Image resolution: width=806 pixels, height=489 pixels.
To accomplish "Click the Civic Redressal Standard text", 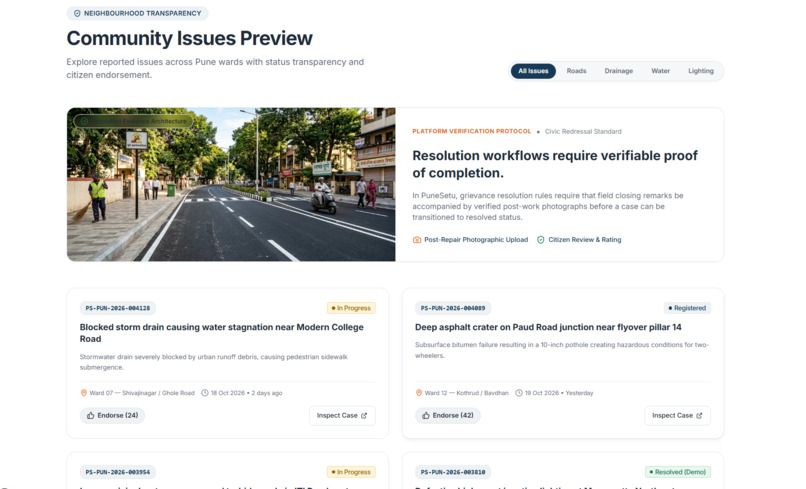I will coord(583,132).
